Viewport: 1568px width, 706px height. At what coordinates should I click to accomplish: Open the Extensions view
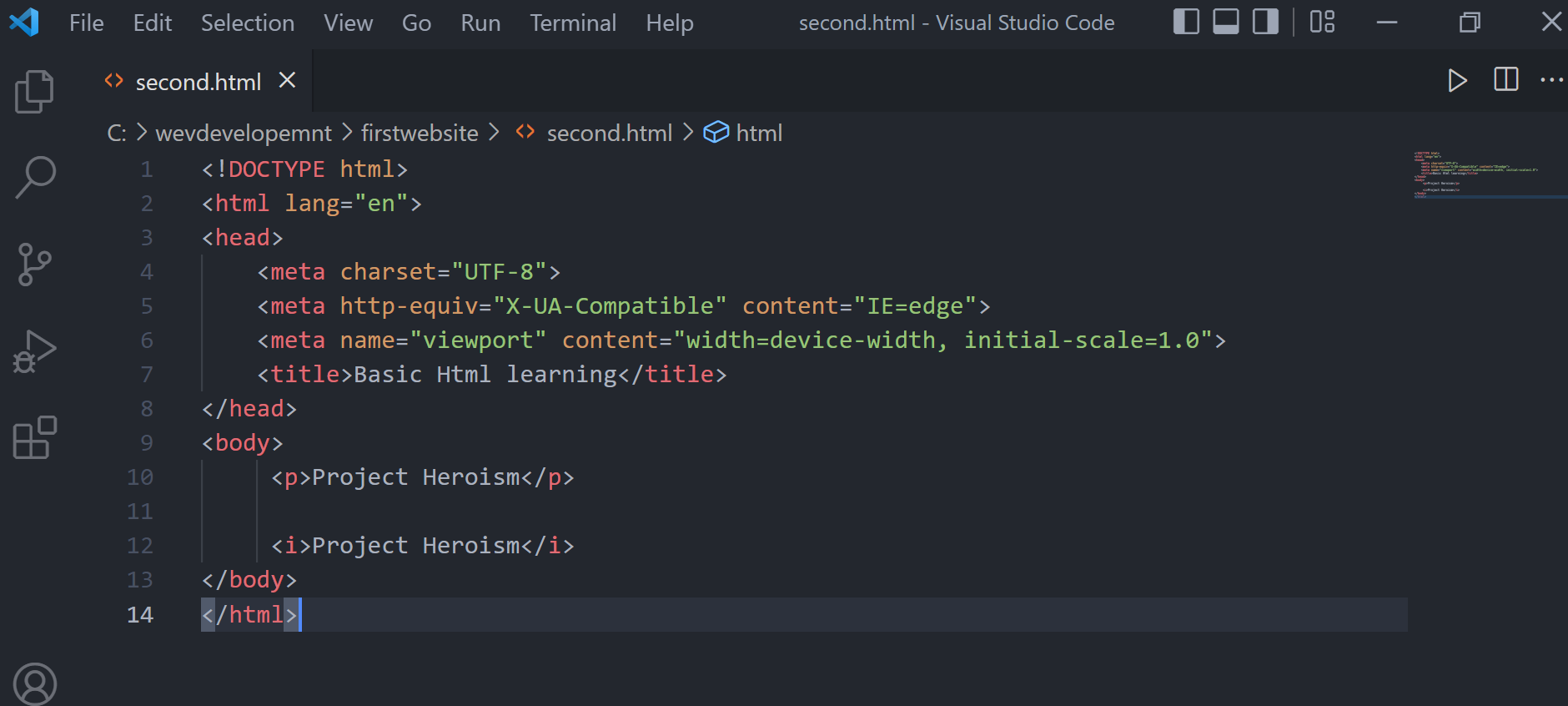pyautogui.click(x=34, y=438)
